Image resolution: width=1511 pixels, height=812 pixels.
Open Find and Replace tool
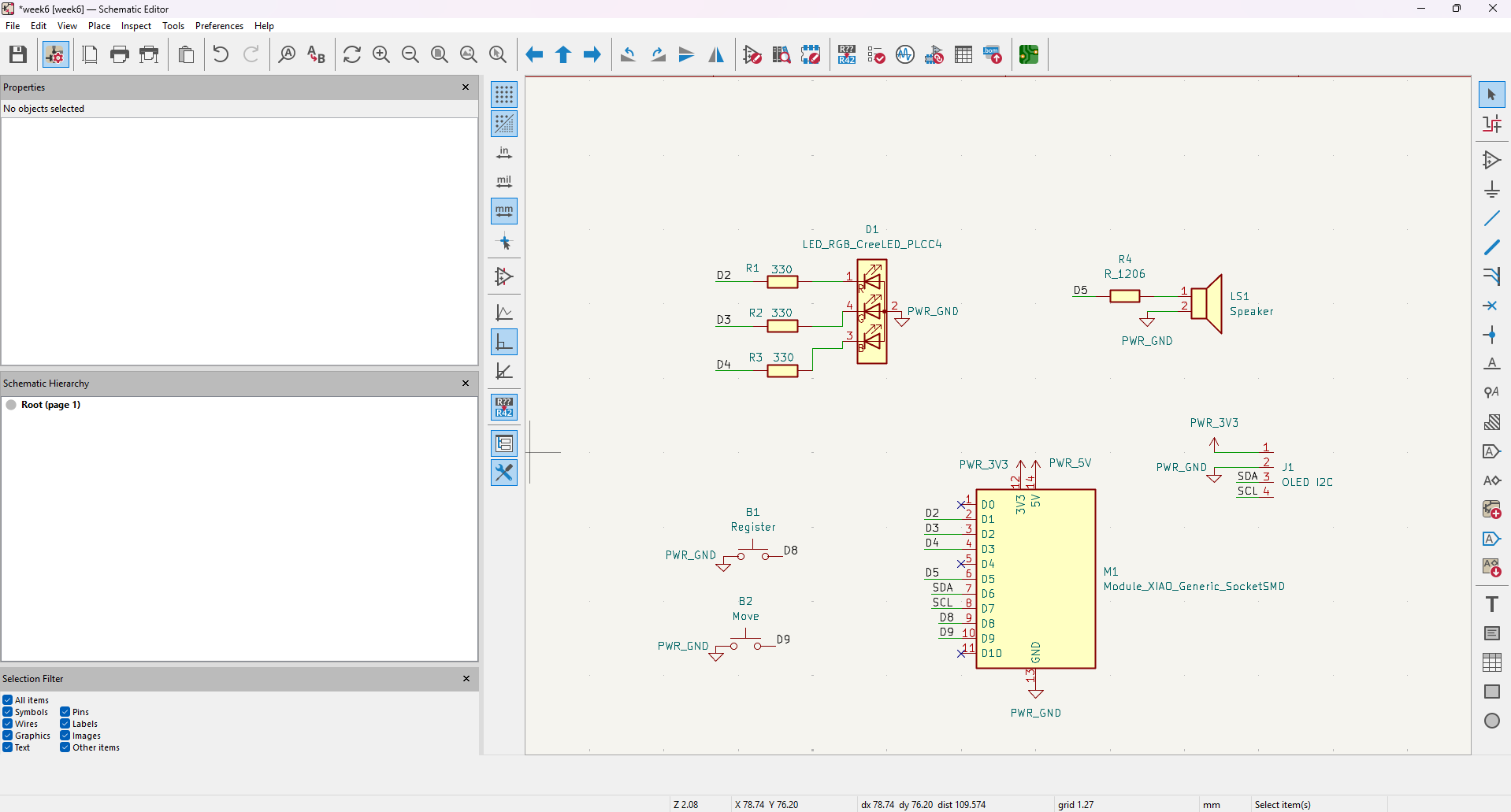coord(316,54)
